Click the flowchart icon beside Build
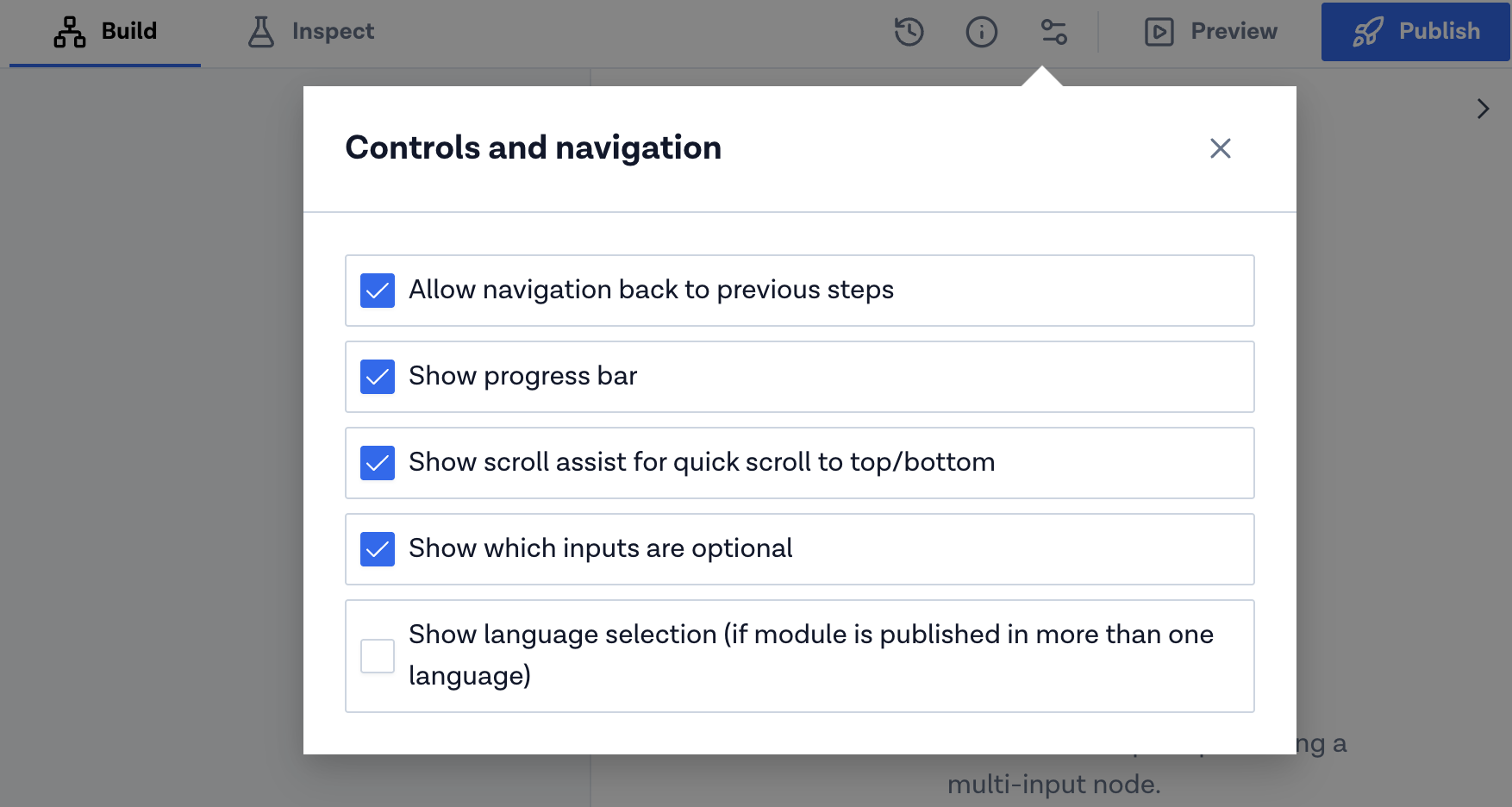 (x=69, y=31)
